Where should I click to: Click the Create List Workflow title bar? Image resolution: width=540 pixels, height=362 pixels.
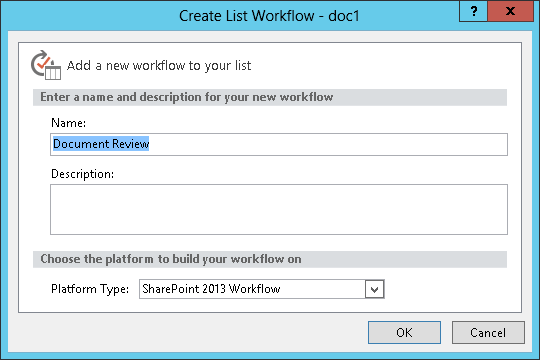(269, 16)
